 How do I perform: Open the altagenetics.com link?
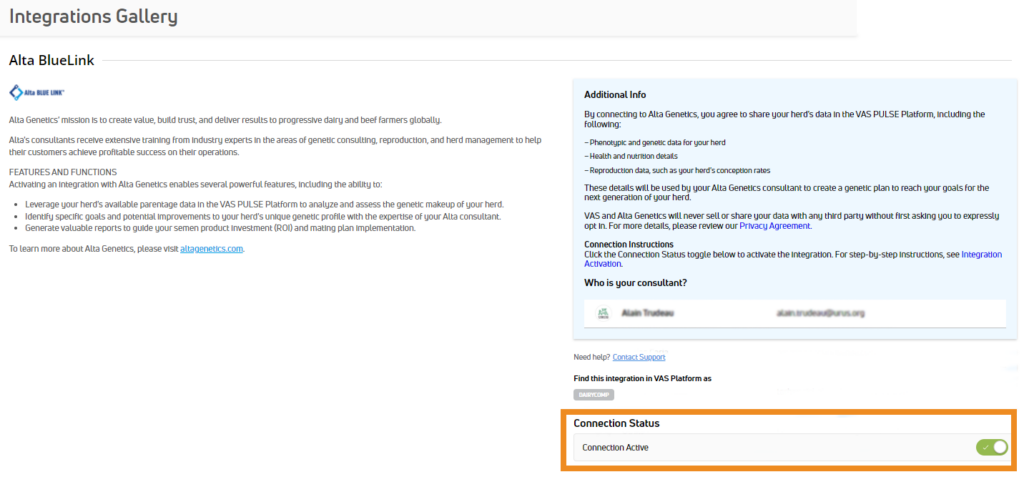(212, 249)
